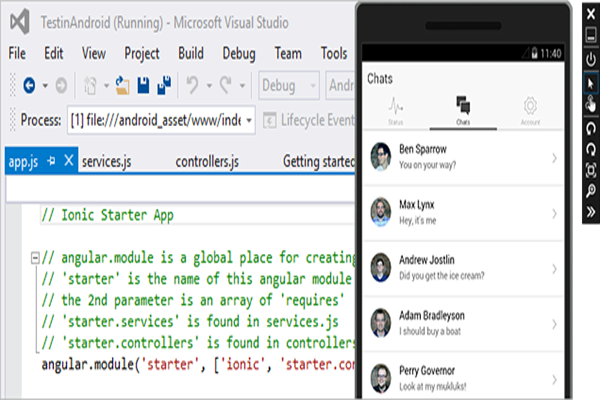Click Andrew Jostlin's avatar photo

[381, 267]
